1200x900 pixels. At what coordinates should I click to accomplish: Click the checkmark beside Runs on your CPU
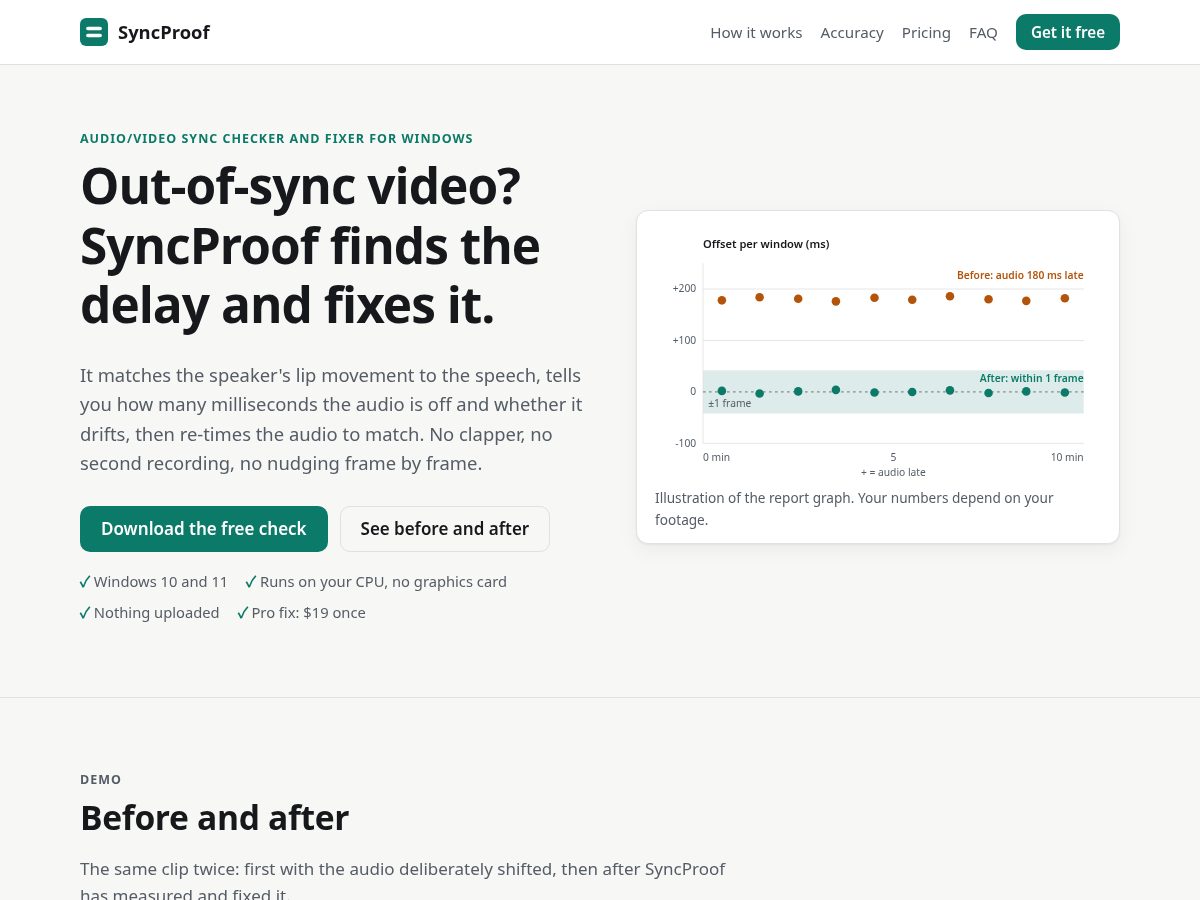tap(251, 582)
